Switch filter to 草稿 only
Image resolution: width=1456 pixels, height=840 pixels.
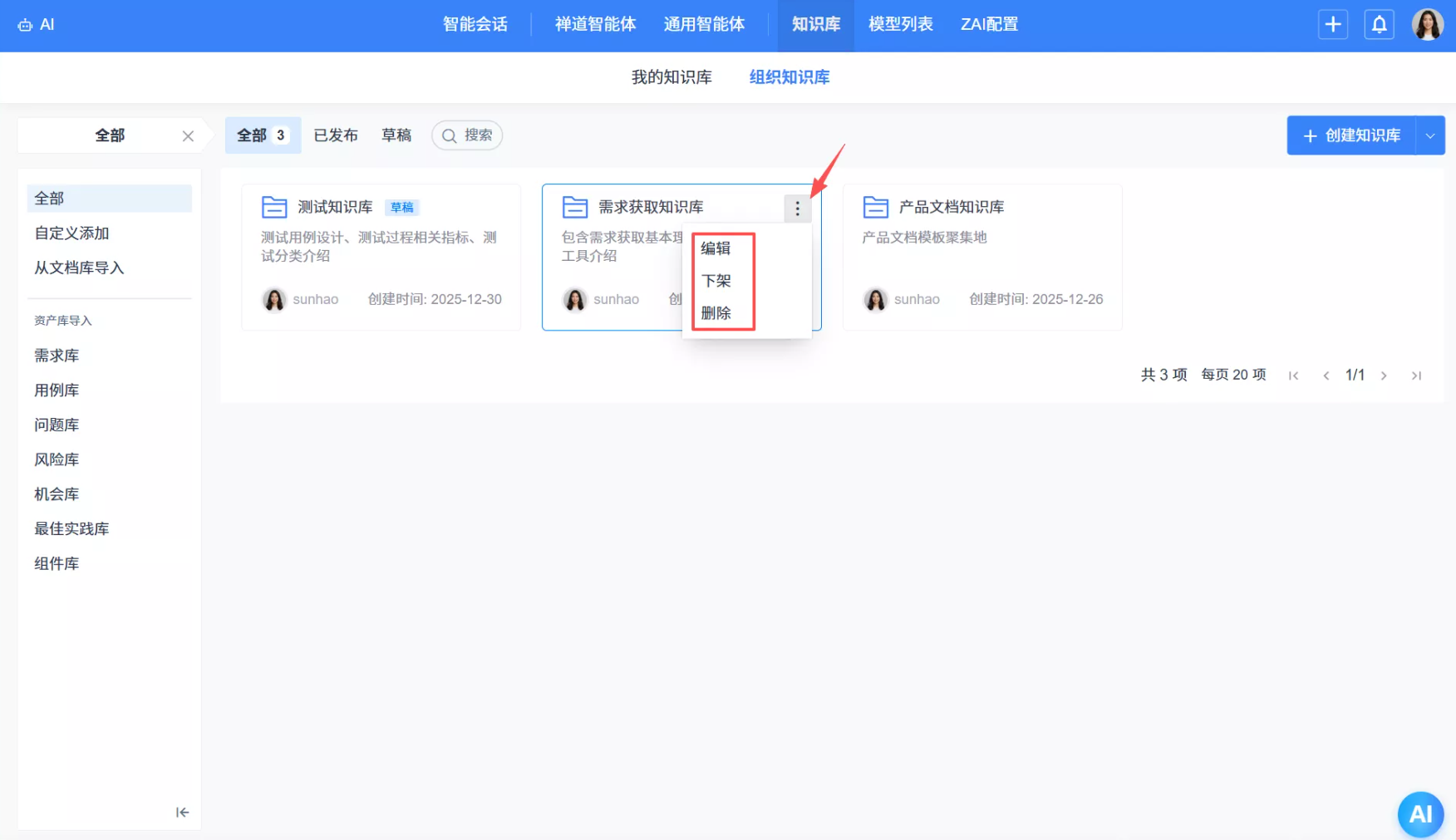(x=396, y=135)
